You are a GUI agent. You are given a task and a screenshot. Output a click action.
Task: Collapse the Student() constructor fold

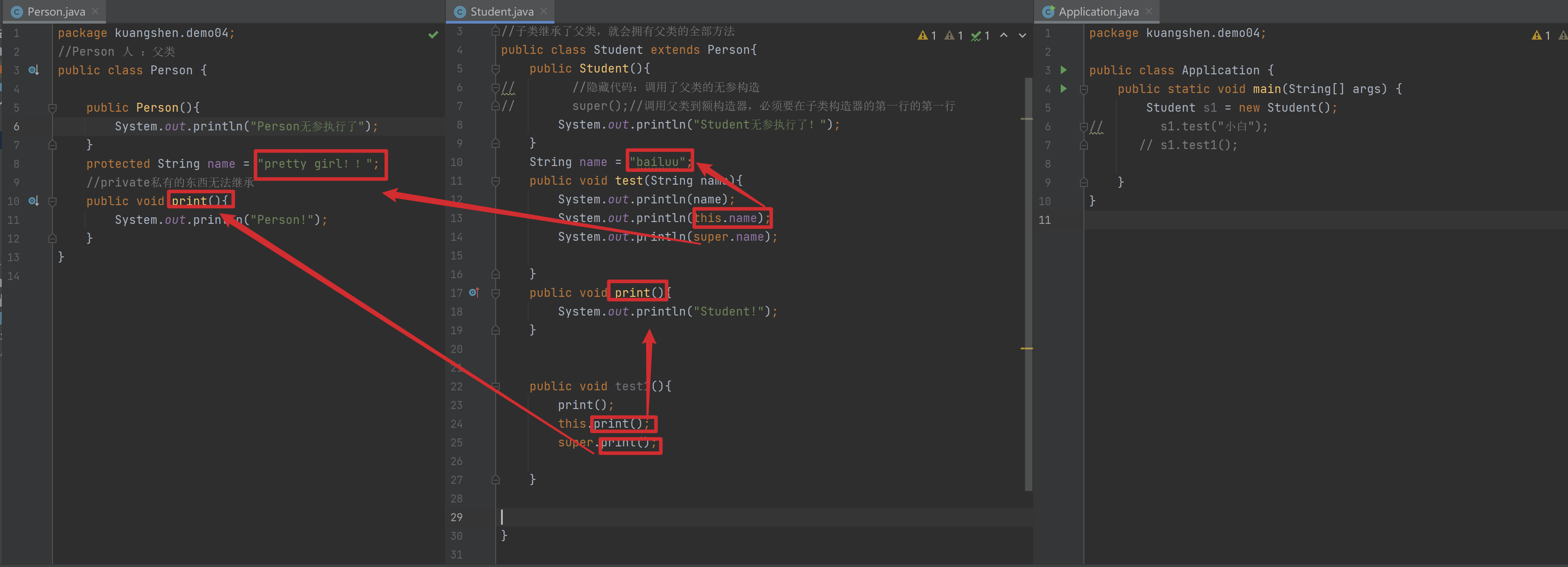[496, 69]
